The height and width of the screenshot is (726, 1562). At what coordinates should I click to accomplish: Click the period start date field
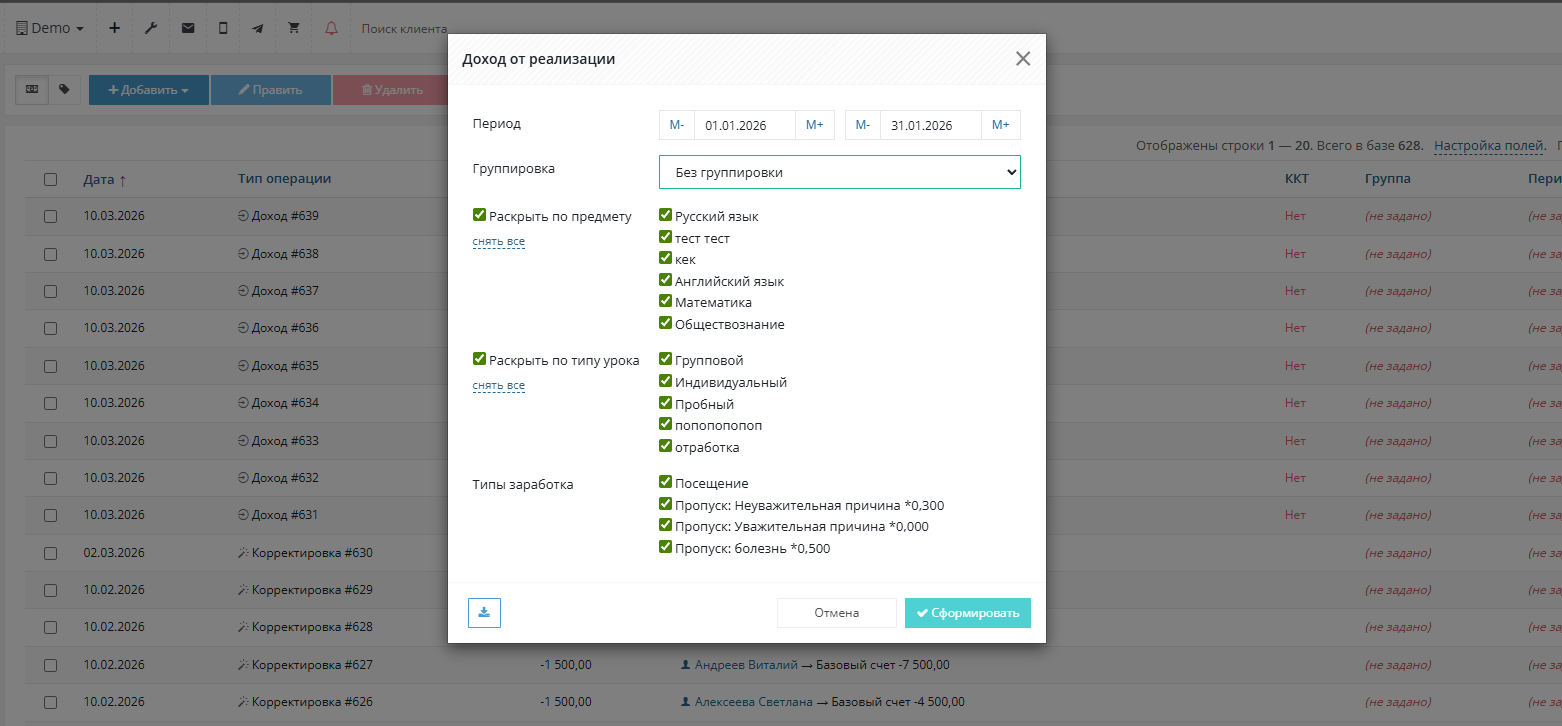744,125
